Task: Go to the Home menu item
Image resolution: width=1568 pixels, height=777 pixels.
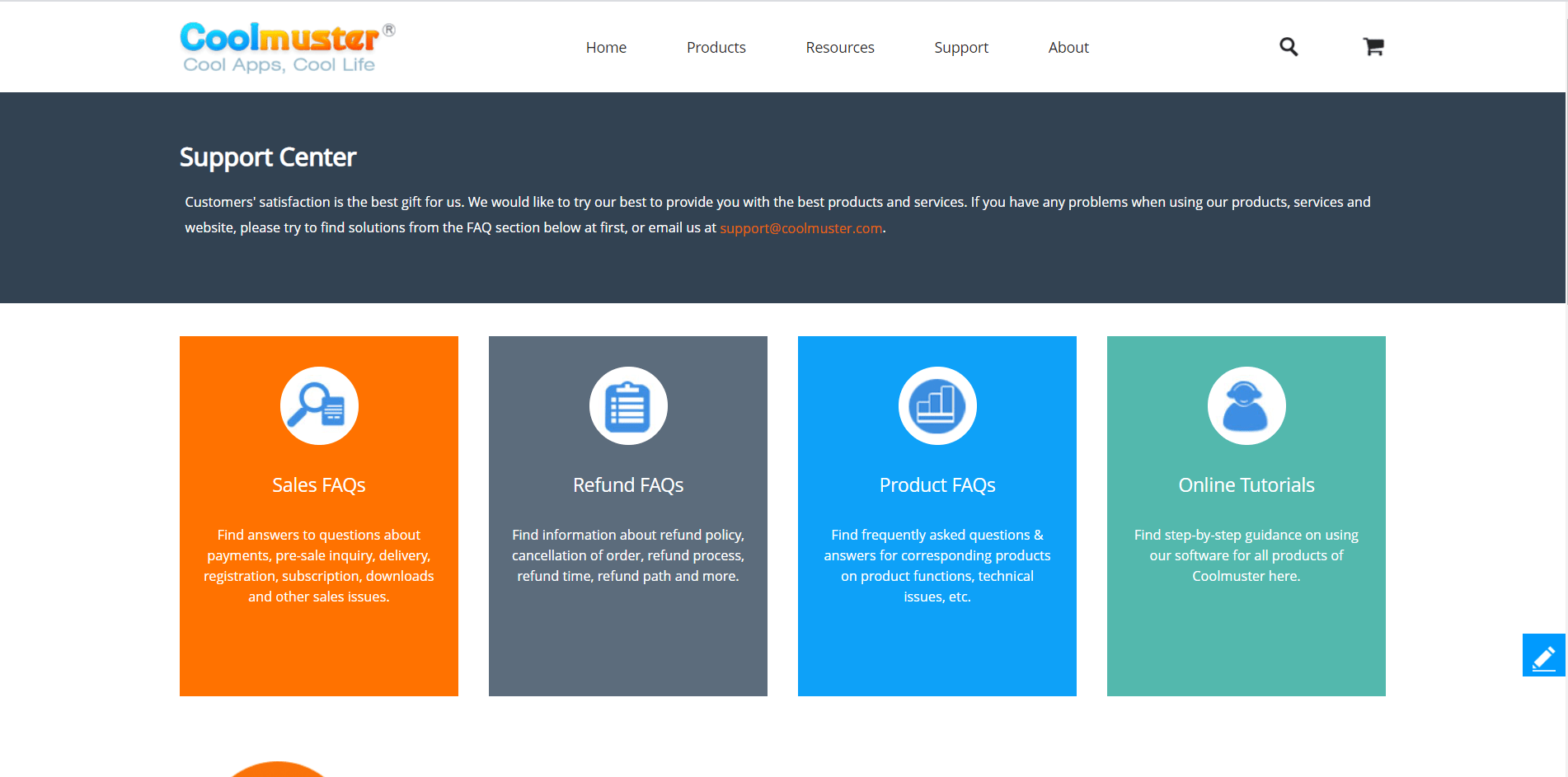Action: click(606, 48)
